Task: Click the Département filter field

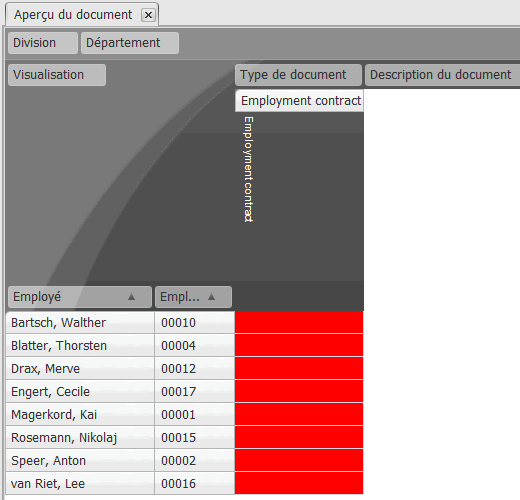Action: point(130,43)
